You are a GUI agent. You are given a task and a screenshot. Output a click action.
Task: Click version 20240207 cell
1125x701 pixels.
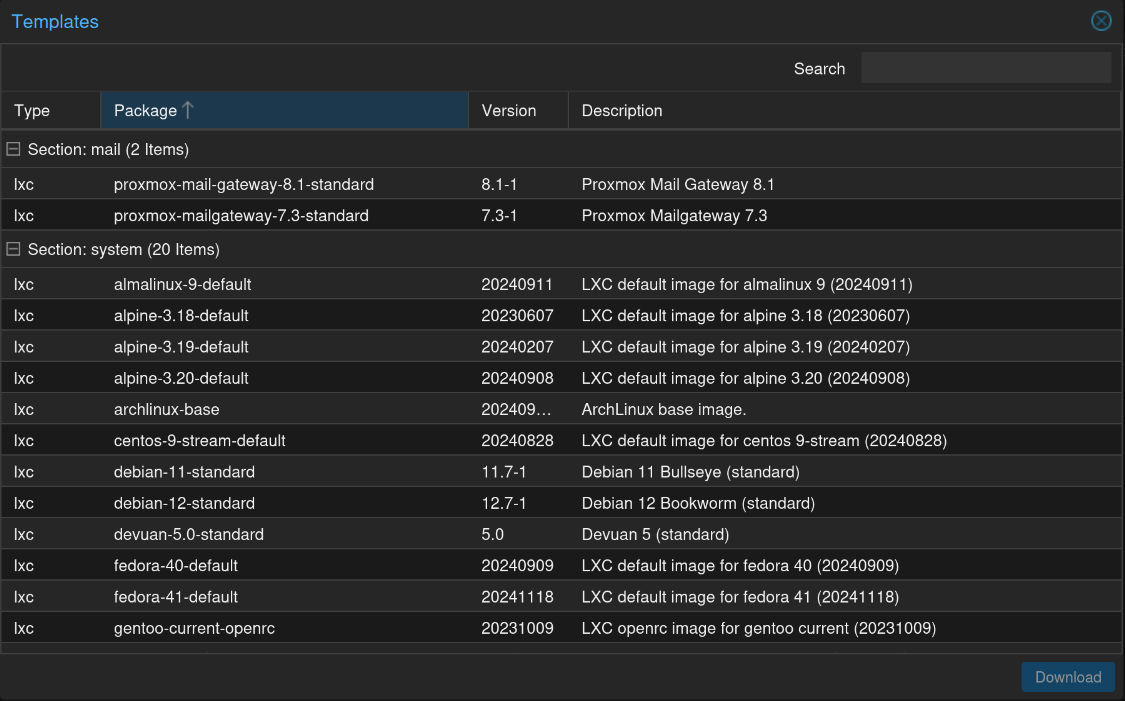[x=517, y=347]
